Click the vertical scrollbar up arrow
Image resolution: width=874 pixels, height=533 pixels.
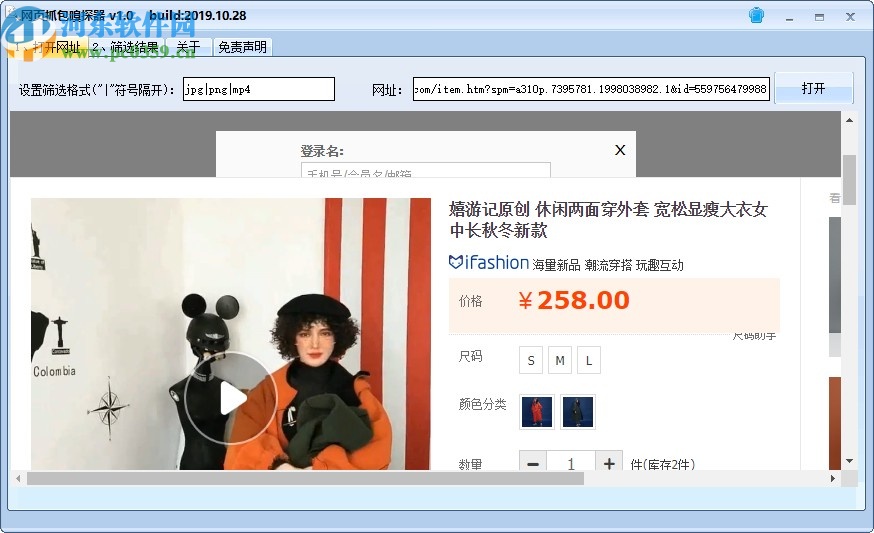tap(849, 120)
